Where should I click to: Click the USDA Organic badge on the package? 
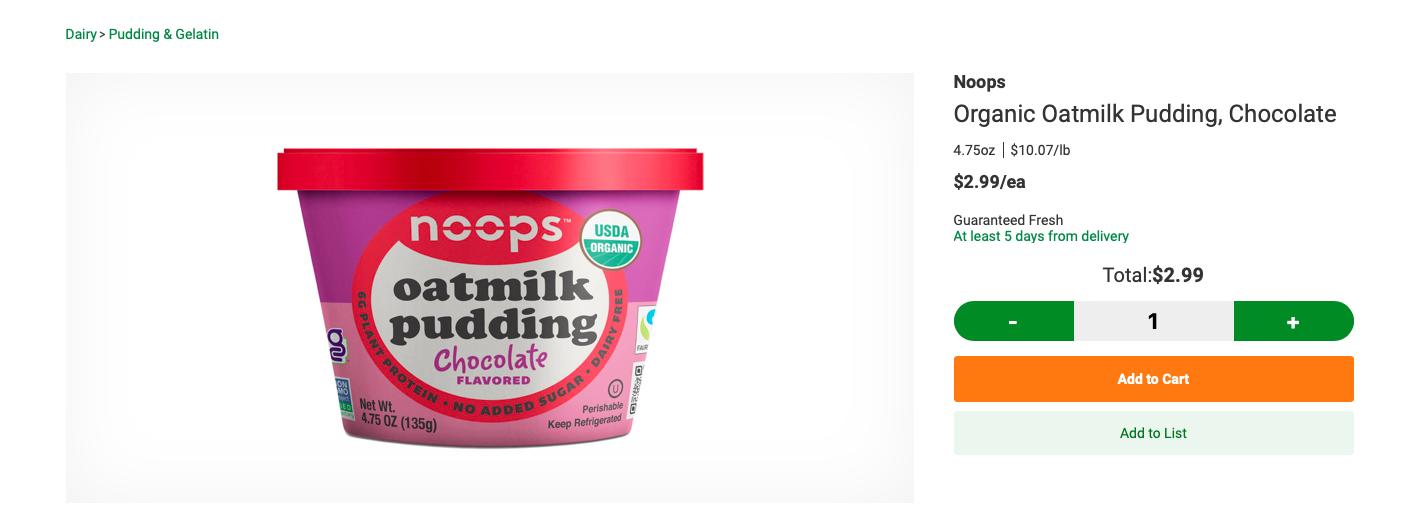click(x=610, y=240)
